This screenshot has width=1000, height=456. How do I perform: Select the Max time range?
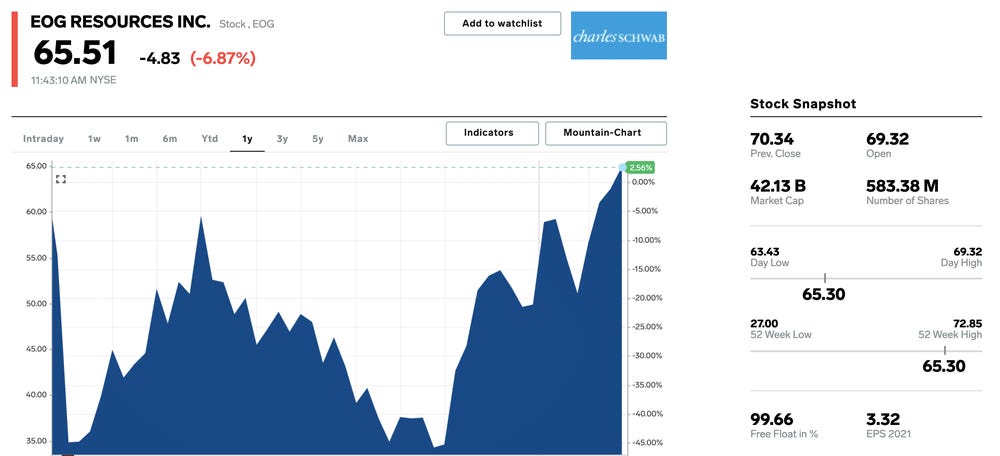(358, 138)
